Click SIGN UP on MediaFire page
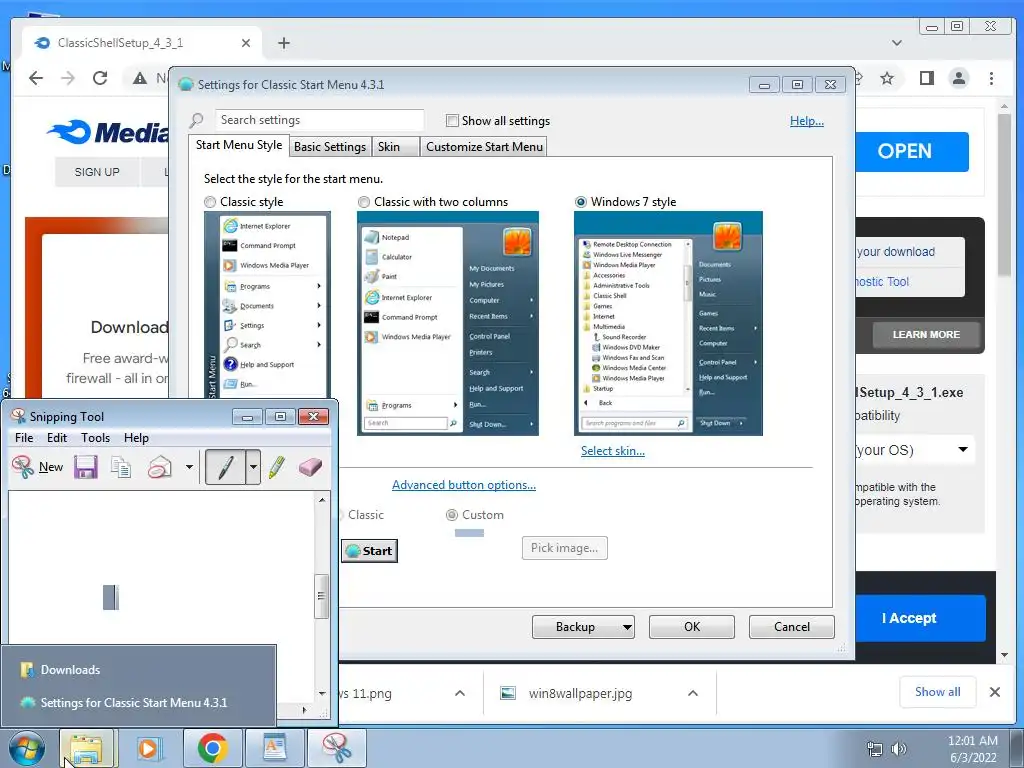 pos(97,172)
